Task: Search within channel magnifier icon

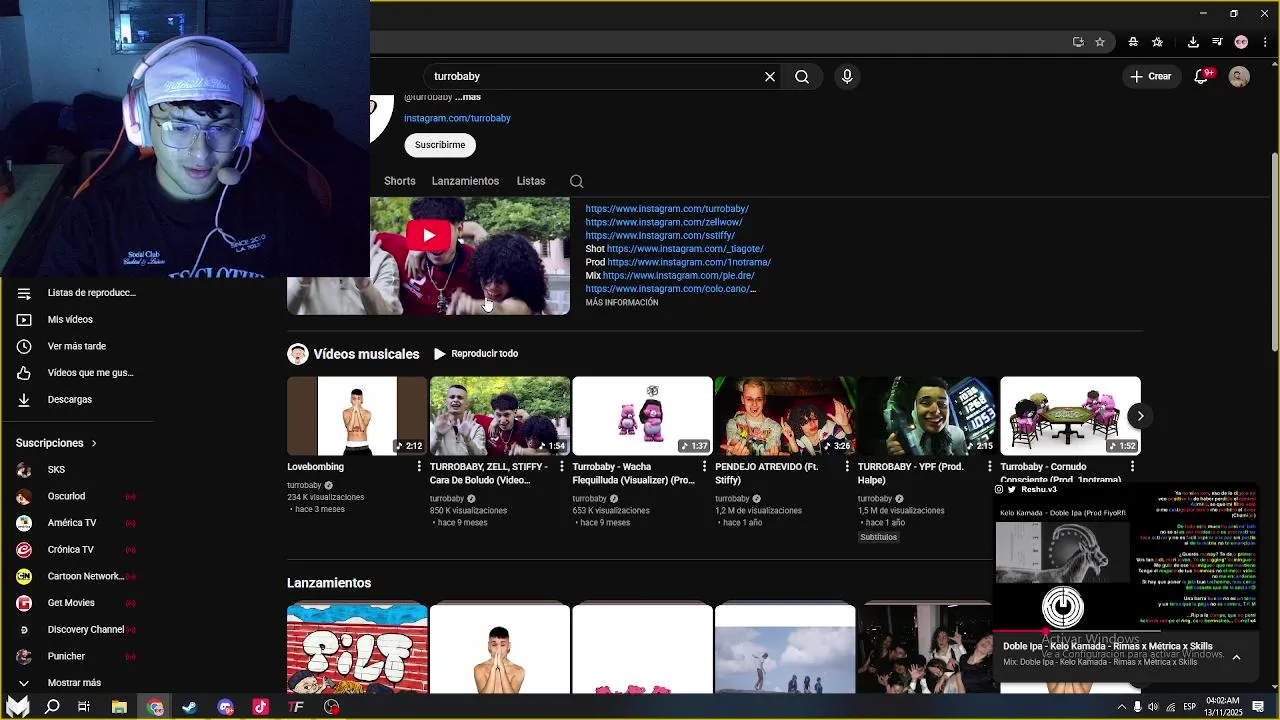Action: click(x=576, y=181)
